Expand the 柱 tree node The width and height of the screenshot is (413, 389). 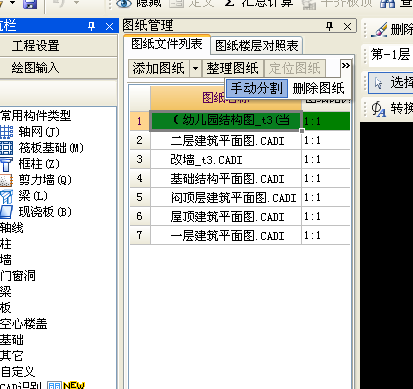(6, 244)
